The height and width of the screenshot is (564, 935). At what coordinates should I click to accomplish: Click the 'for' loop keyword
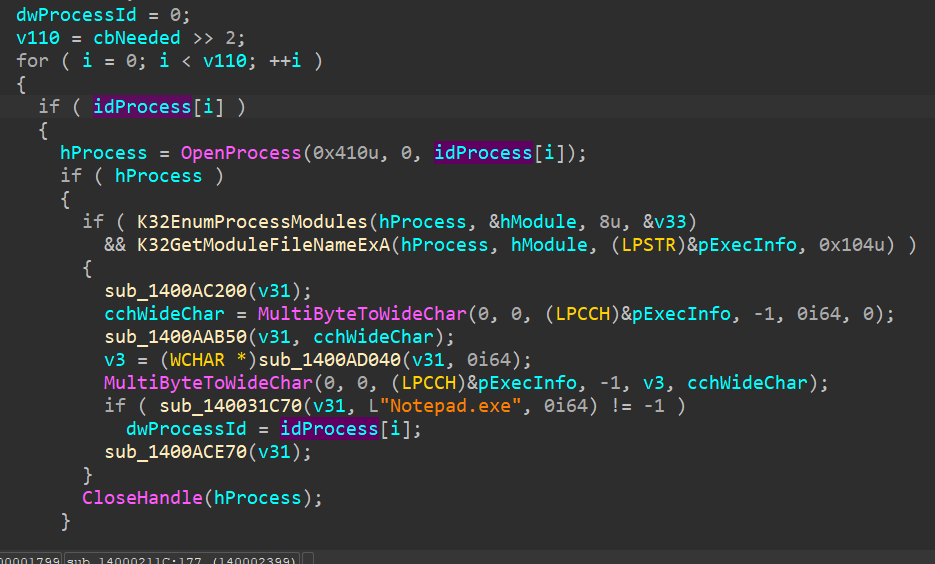[x=32, y=60]
